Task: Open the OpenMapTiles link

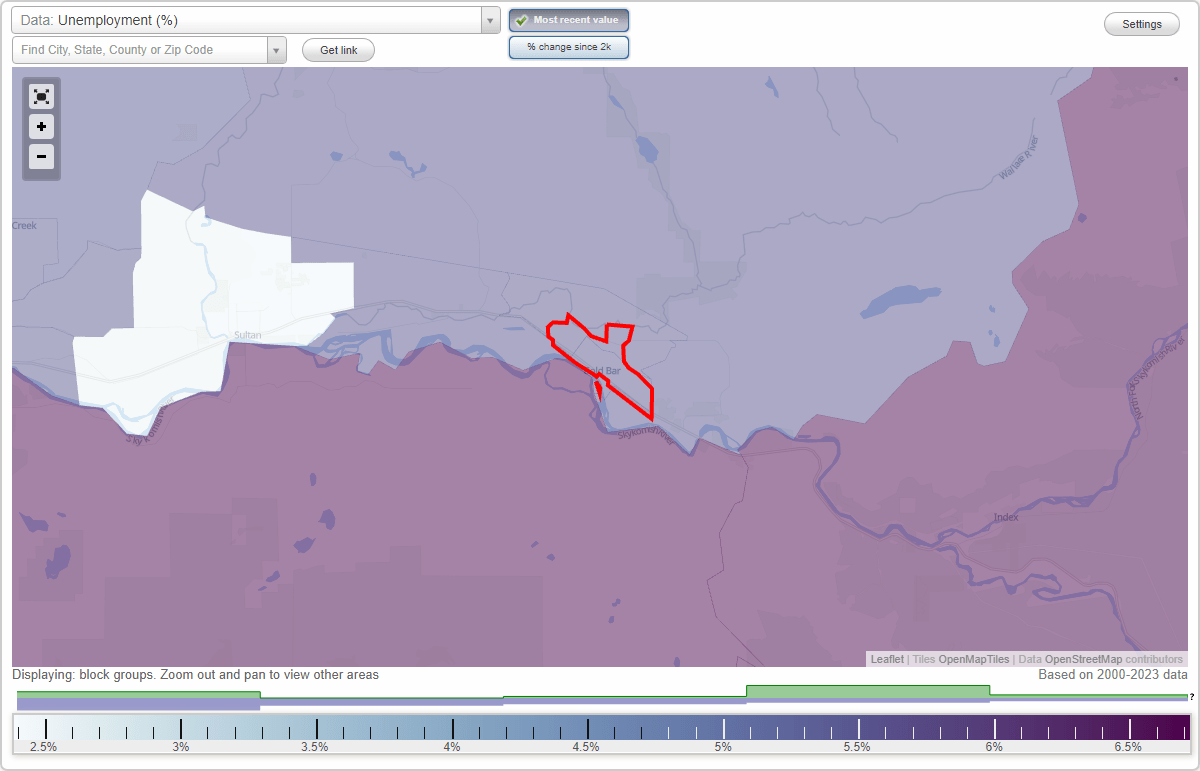Action: tap(973, 659)
